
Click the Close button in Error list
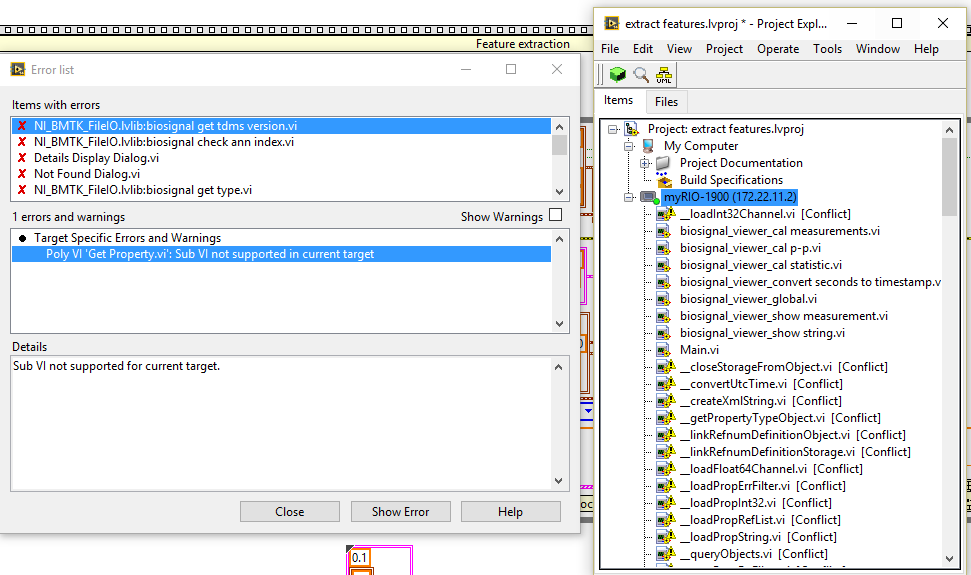(290, 512)
